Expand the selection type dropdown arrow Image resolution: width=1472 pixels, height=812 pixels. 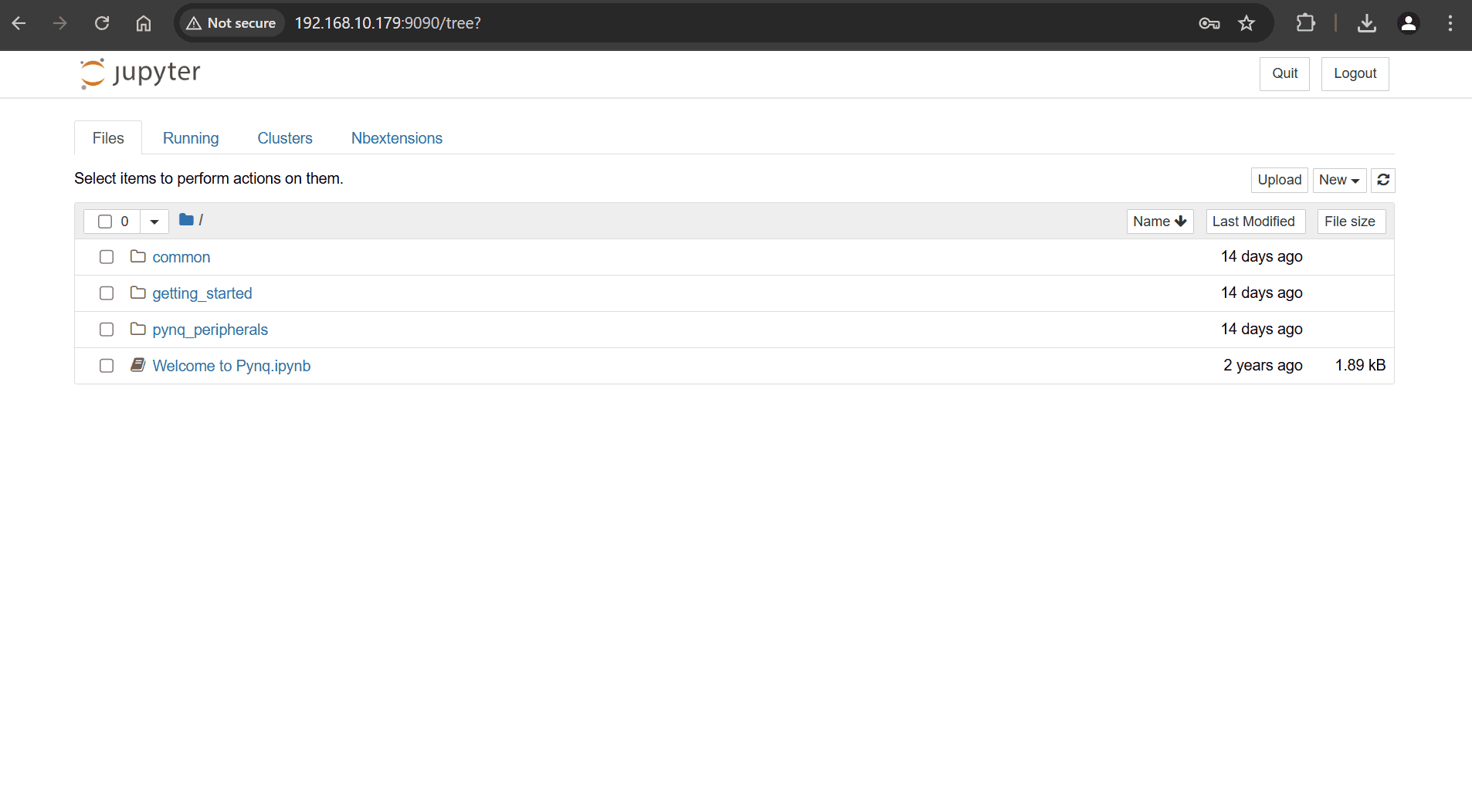[154, 222]
